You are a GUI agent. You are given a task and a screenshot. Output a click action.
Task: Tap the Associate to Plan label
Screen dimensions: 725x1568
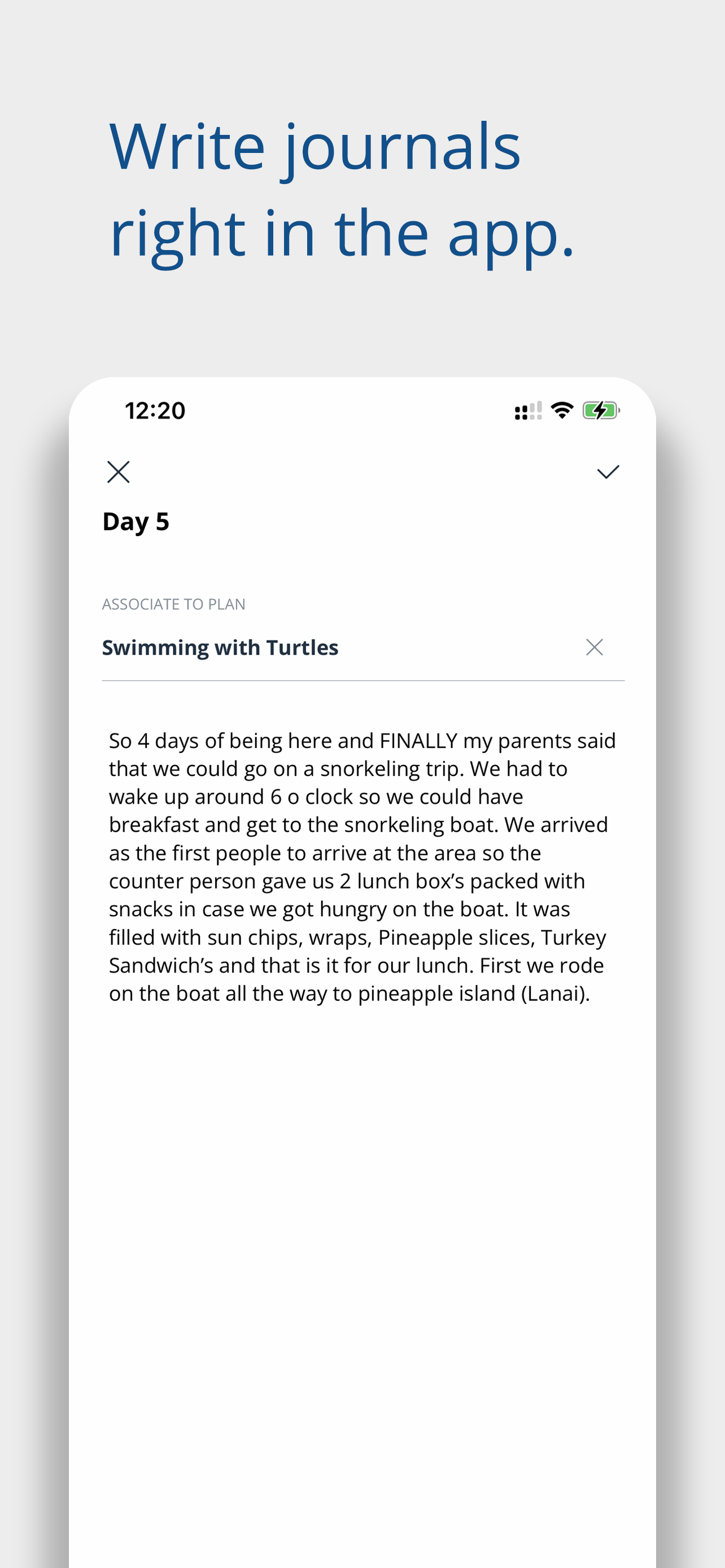coord(173,605)
